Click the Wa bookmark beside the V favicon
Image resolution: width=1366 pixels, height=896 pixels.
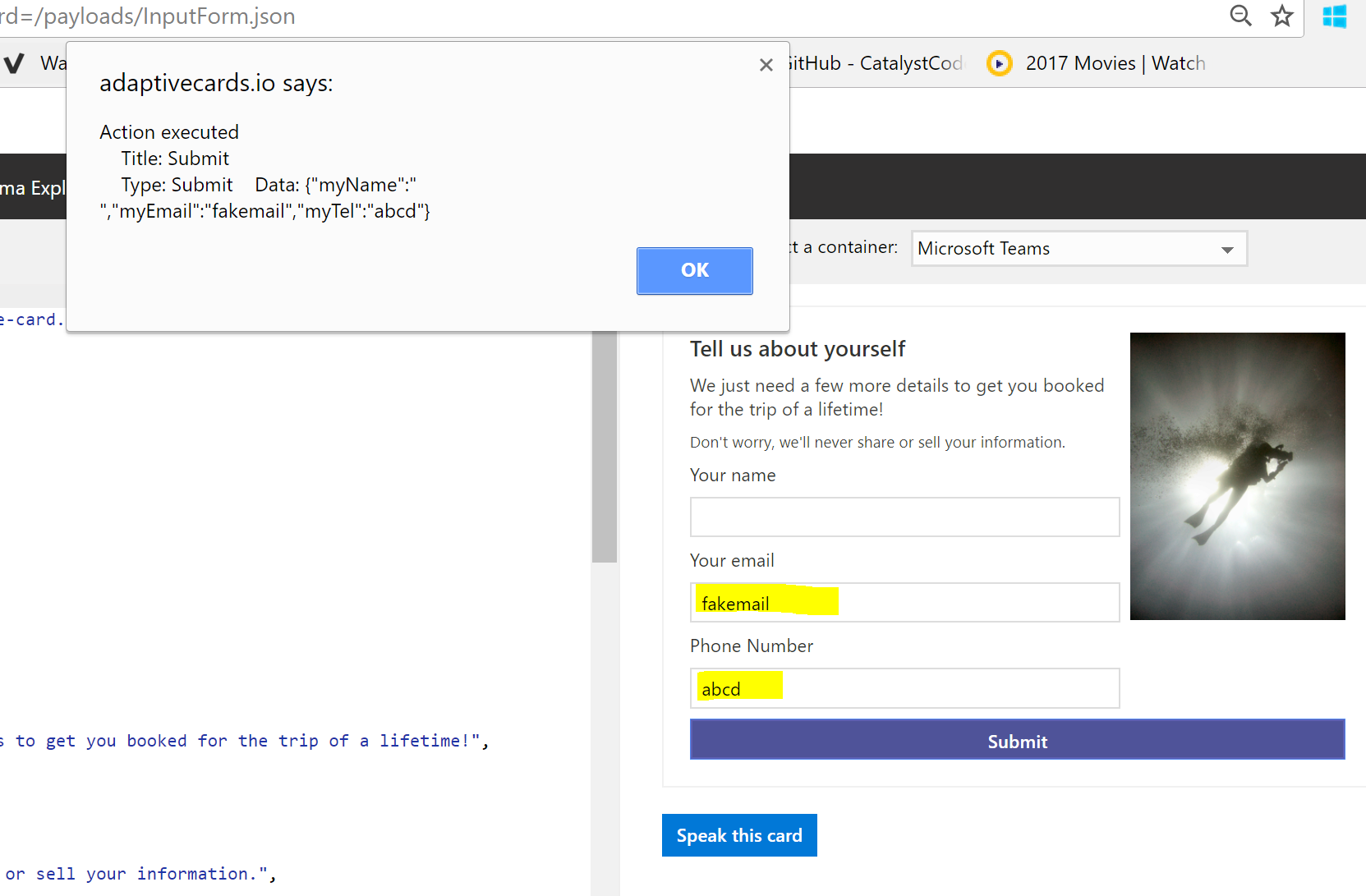[x=52, y=62]
